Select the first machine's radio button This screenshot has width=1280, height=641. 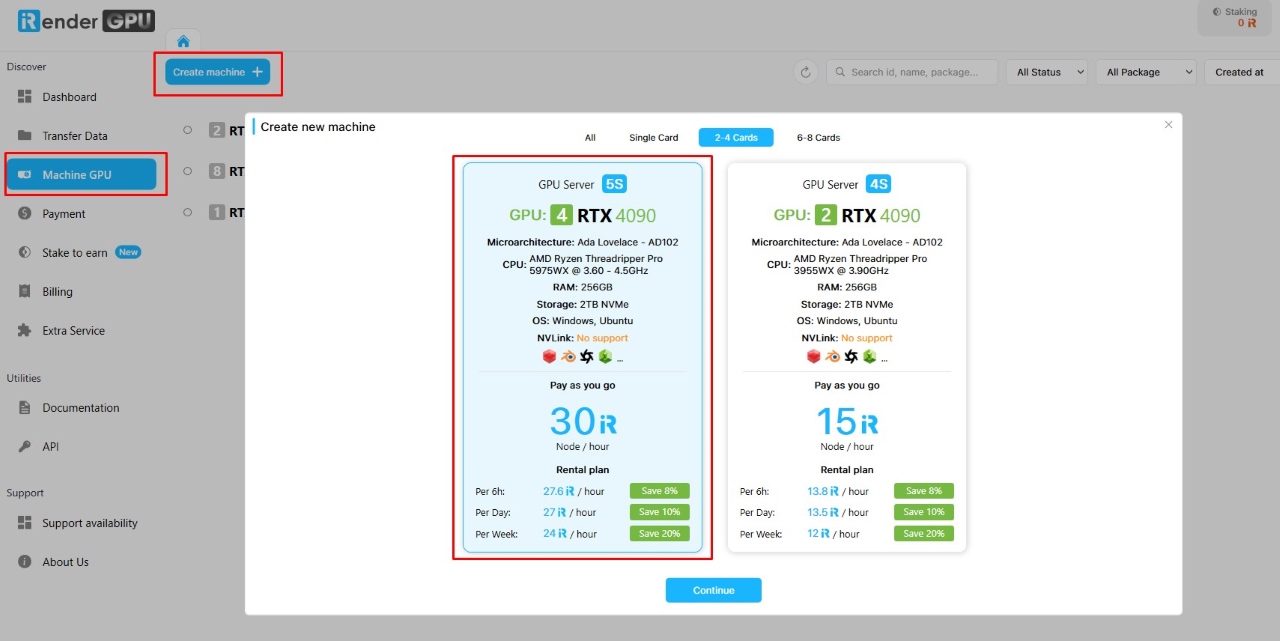coord(187,130)
